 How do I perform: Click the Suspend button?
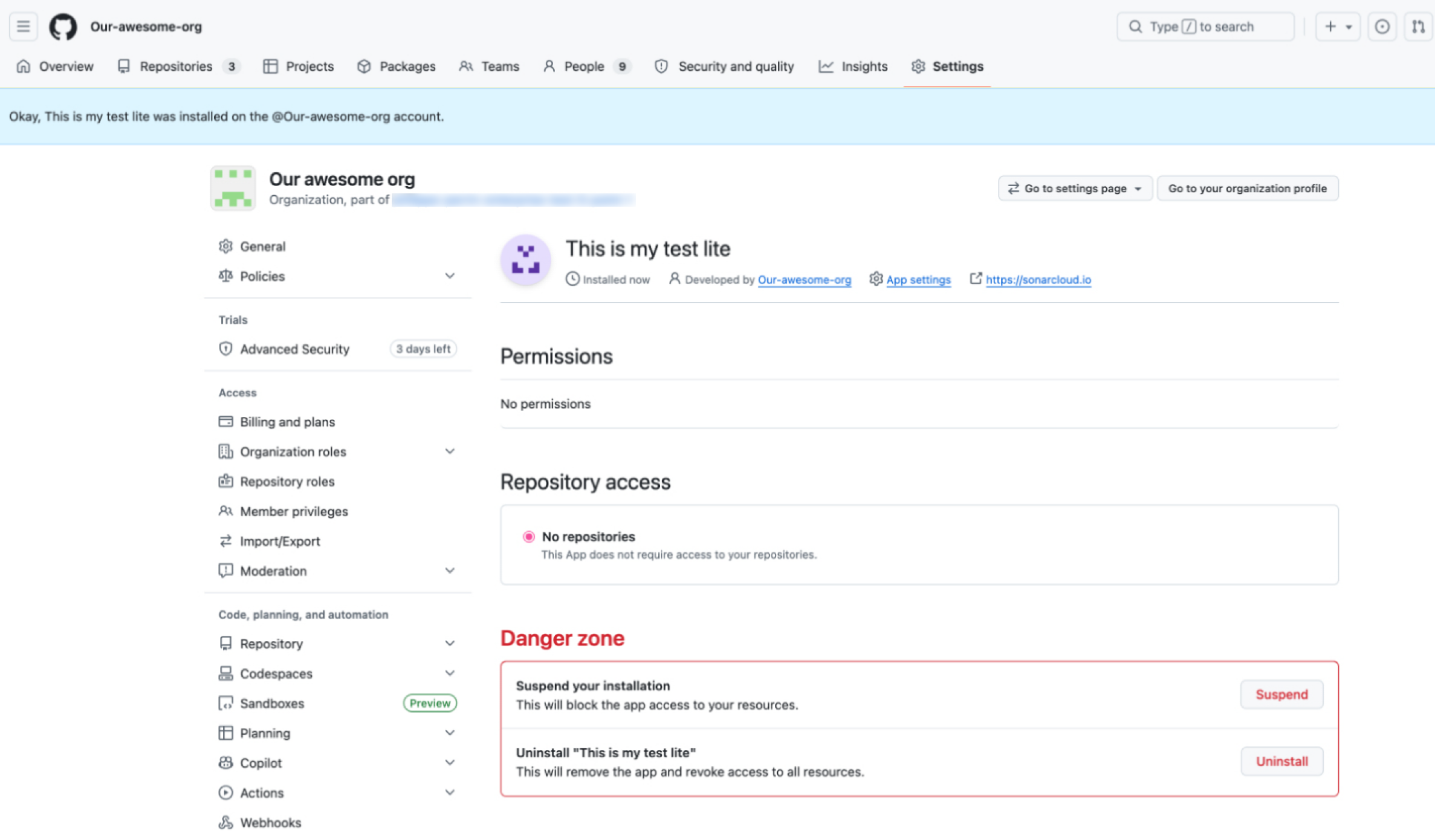coord(1281,694)
